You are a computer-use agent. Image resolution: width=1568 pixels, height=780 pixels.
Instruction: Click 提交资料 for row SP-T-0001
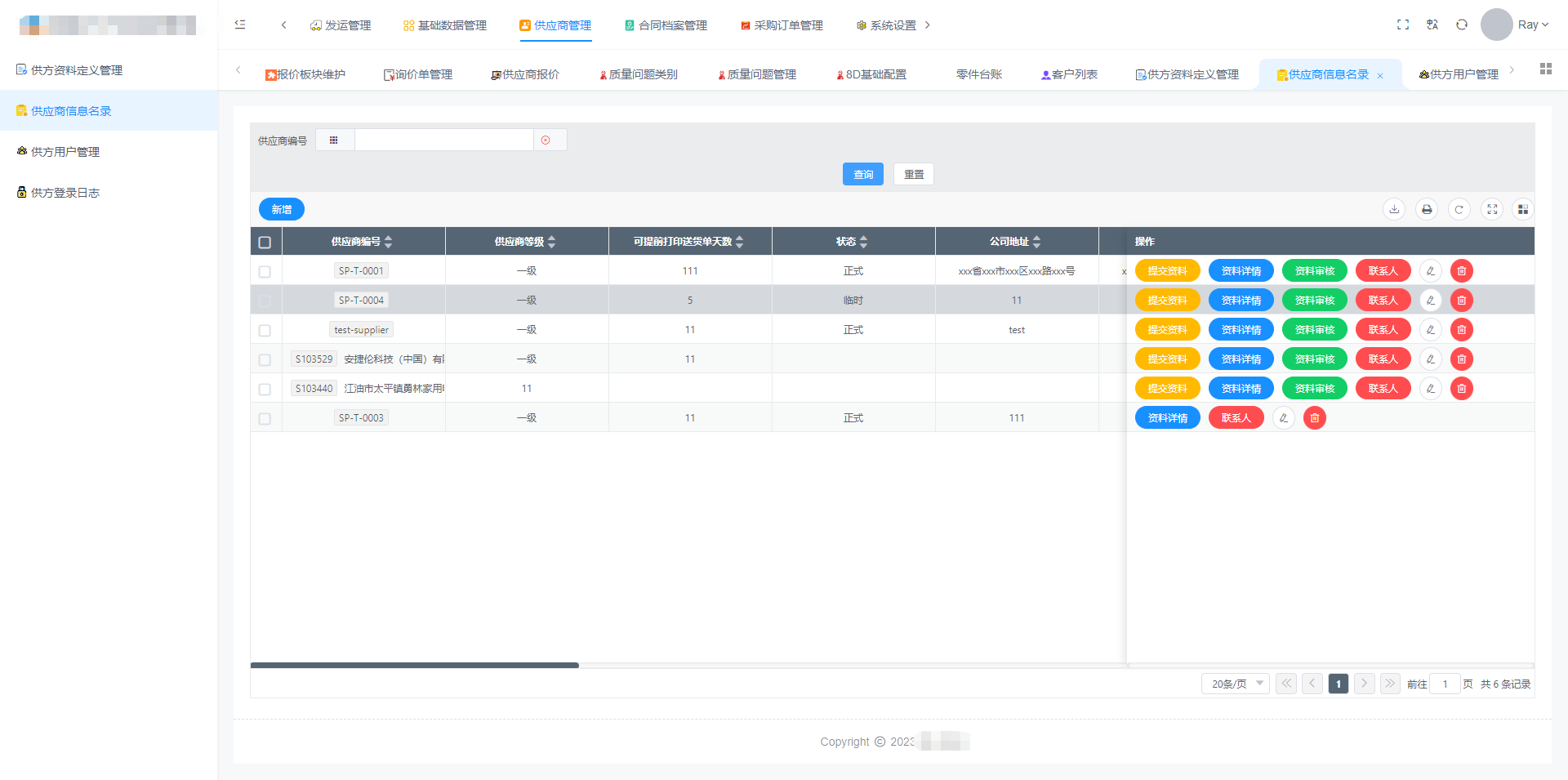pos(1168,271)
